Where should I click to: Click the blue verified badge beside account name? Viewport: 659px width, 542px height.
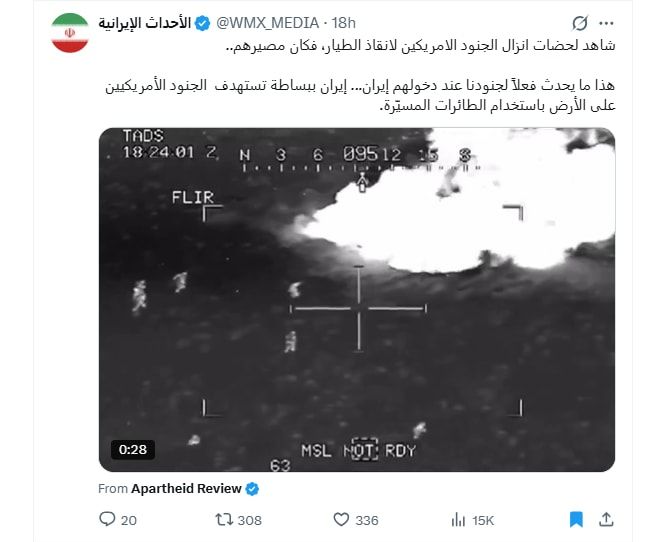click(x=203, y=23)
